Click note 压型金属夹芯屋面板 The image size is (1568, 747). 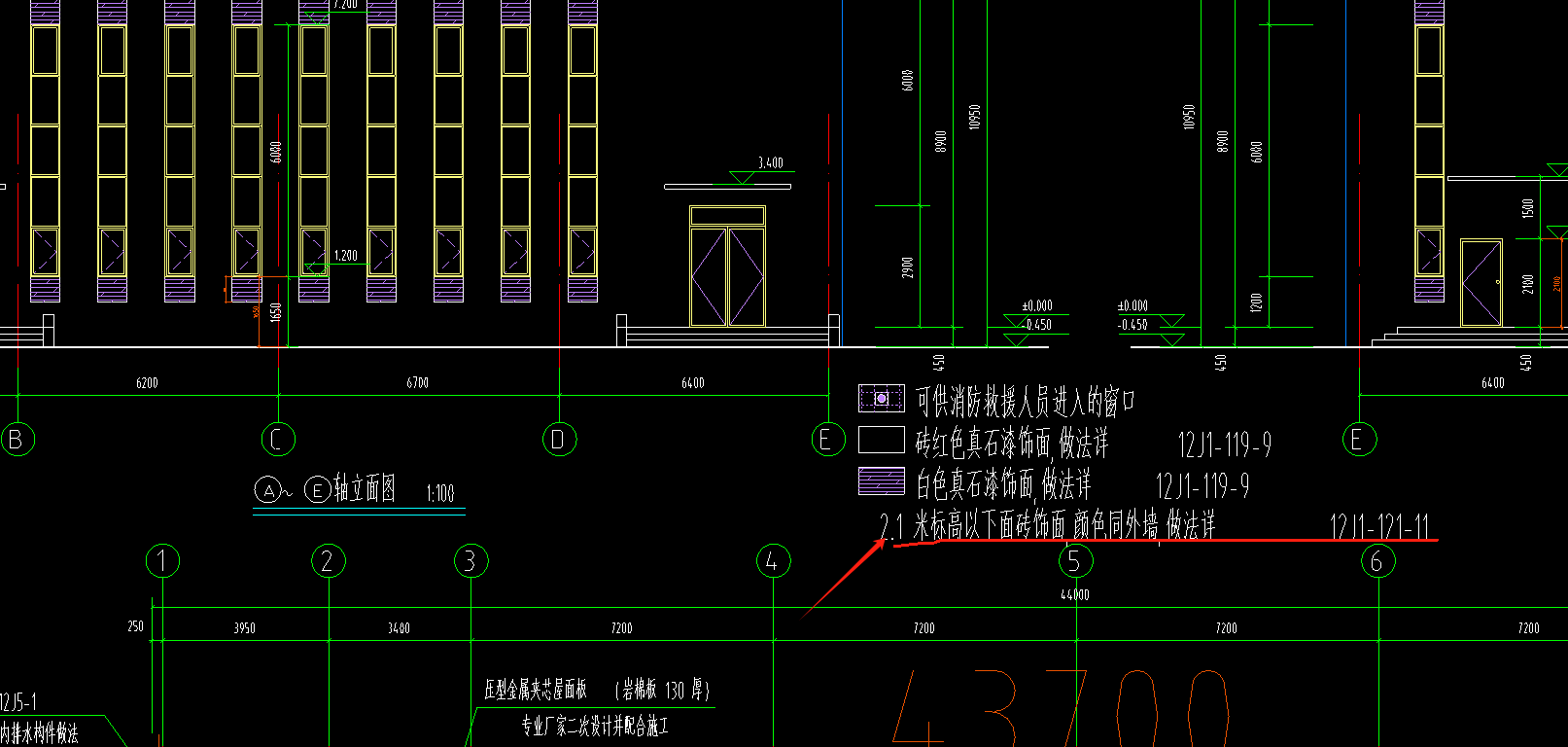[536, 691]
